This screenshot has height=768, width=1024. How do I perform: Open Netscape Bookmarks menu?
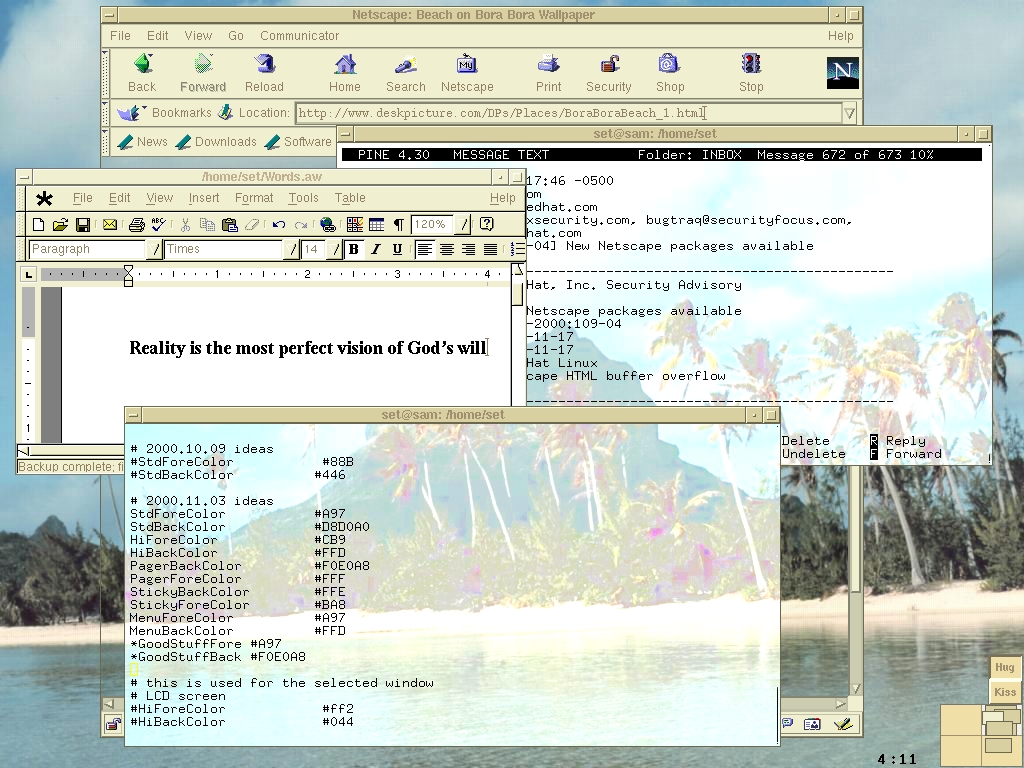165,113
